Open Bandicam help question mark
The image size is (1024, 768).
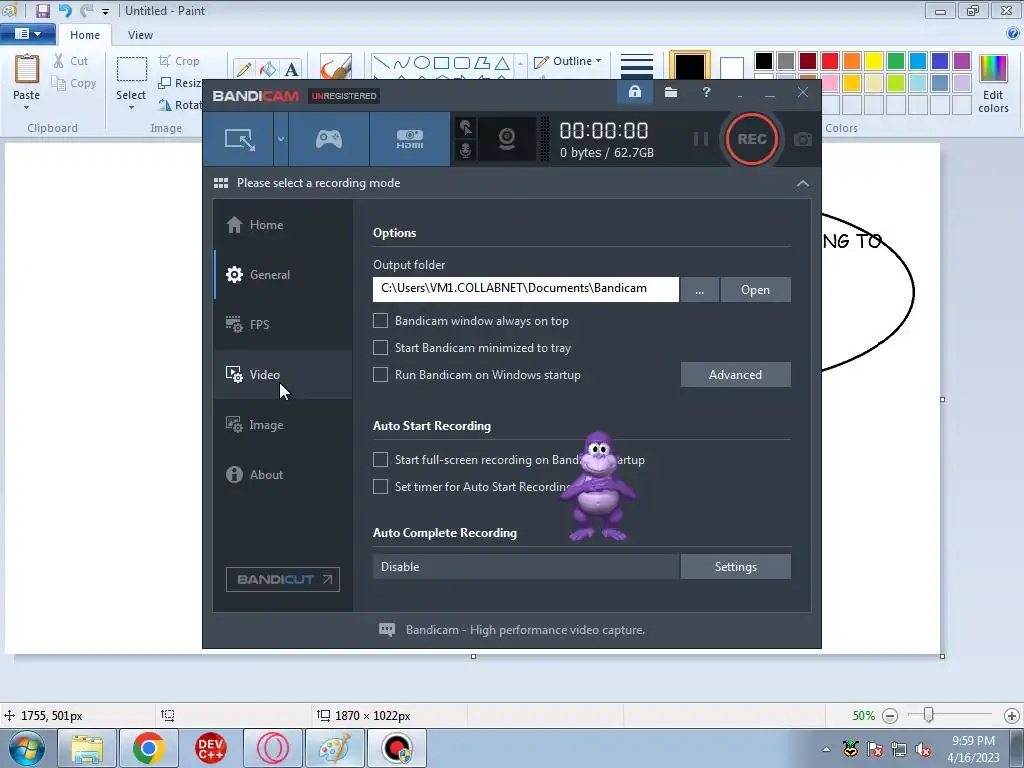[x=706, y=92]
